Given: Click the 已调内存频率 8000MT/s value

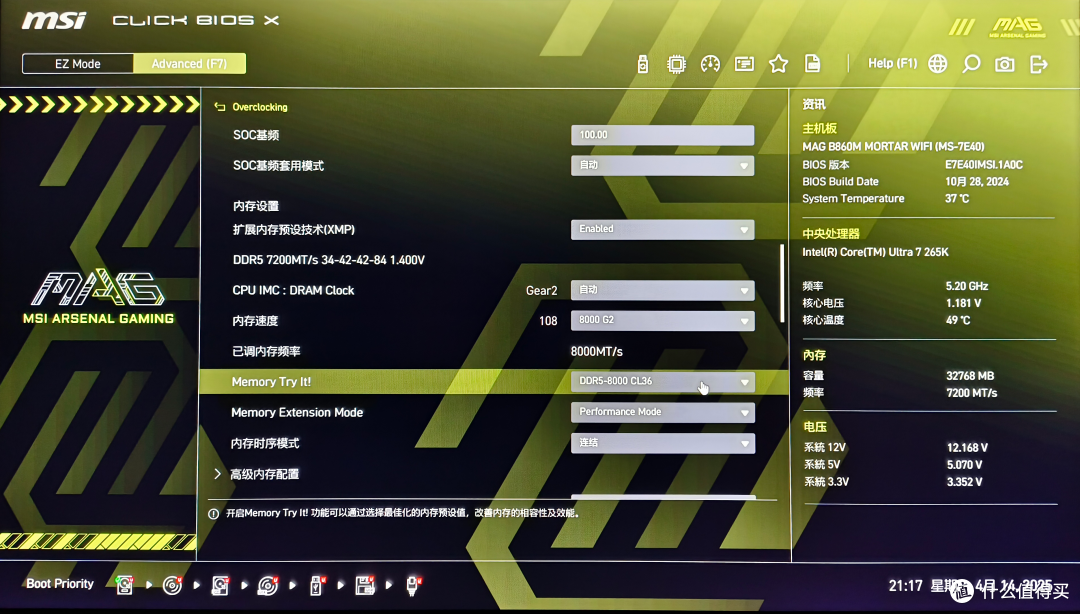Looking at the screenshot, I should [x=596, y=351].
